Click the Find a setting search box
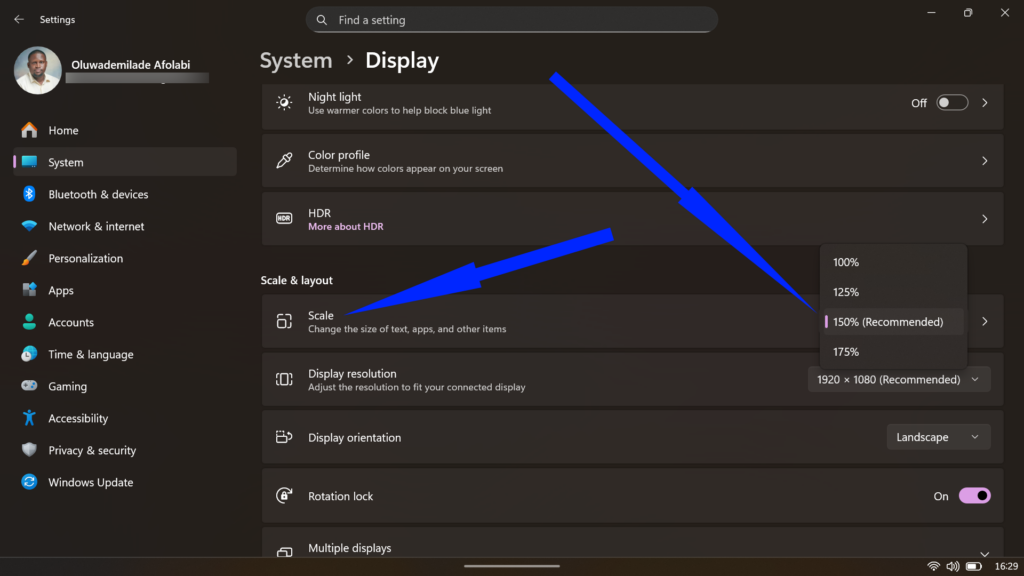1024x576 pixels. [511, 19]
